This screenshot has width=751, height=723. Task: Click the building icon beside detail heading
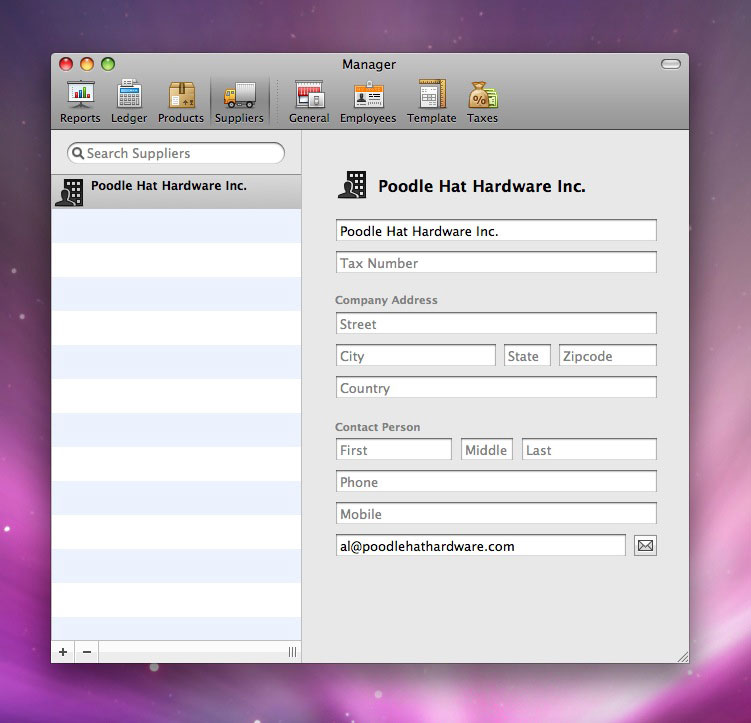pos(353,185)
